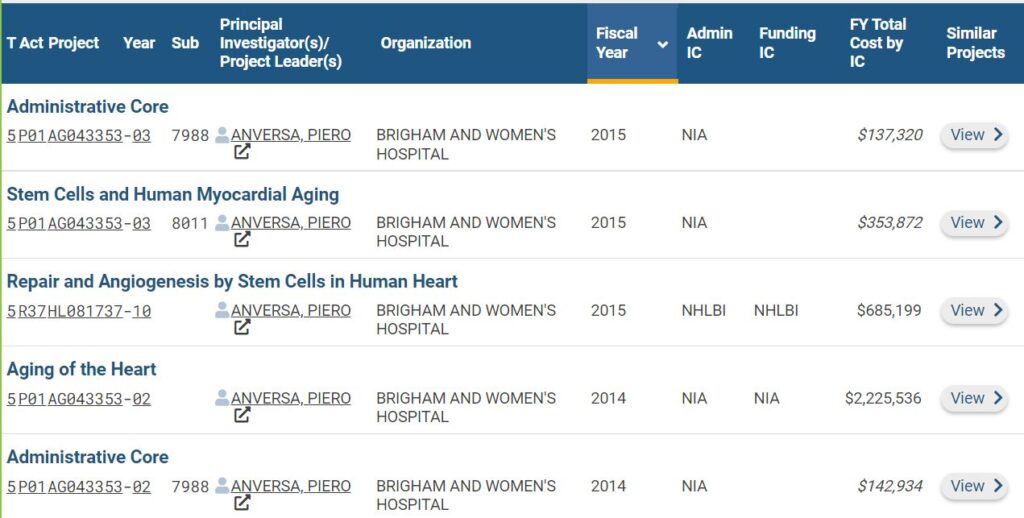The width and height of the screenshot is (1024, 518).
Task: Click ANVERSA, PIERO in the 2015 NHLBI row
Action: [290, 311]
